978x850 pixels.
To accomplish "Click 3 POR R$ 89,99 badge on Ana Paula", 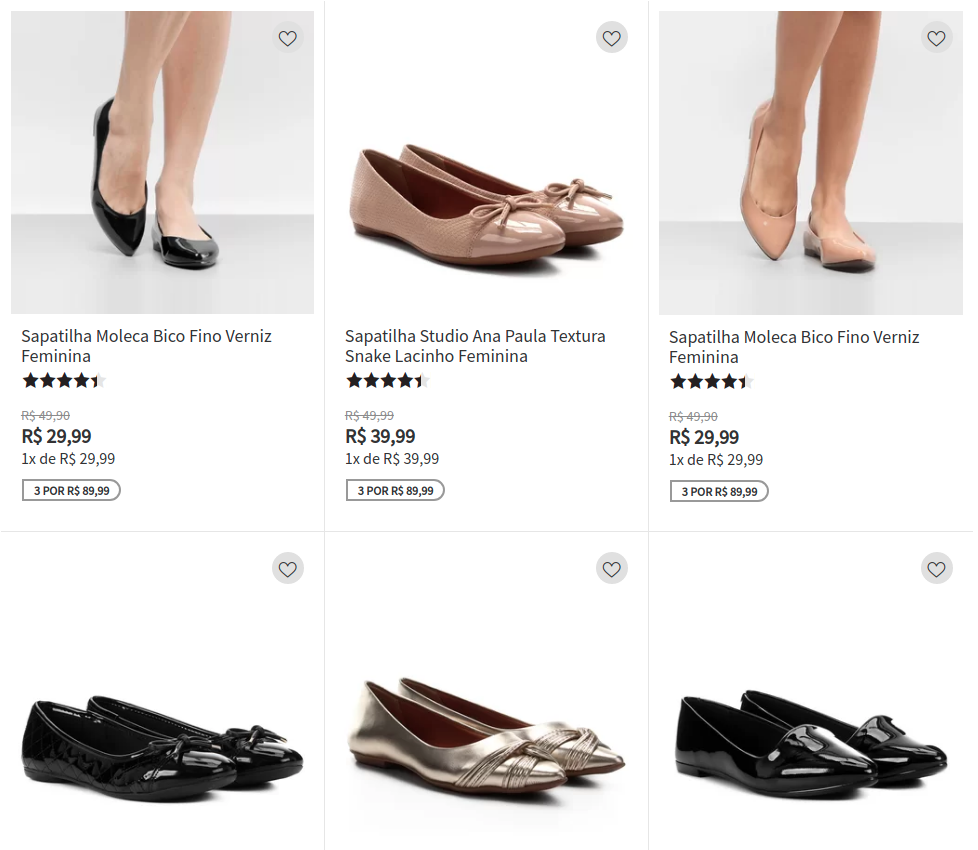I will pyautogui.click(x=395, y=490).
